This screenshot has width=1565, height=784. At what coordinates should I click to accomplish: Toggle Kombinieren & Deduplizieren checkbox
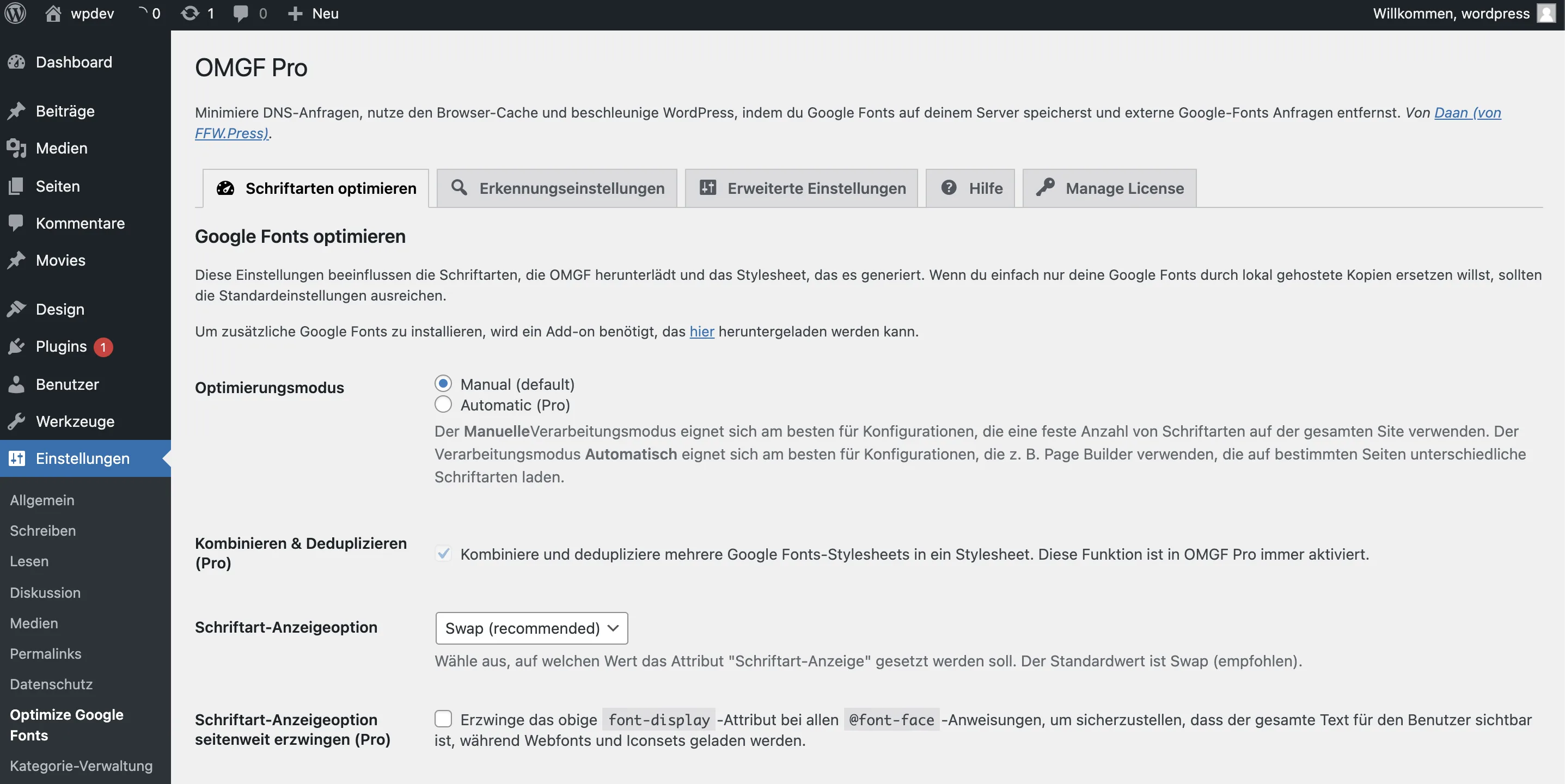click(443, 554)
